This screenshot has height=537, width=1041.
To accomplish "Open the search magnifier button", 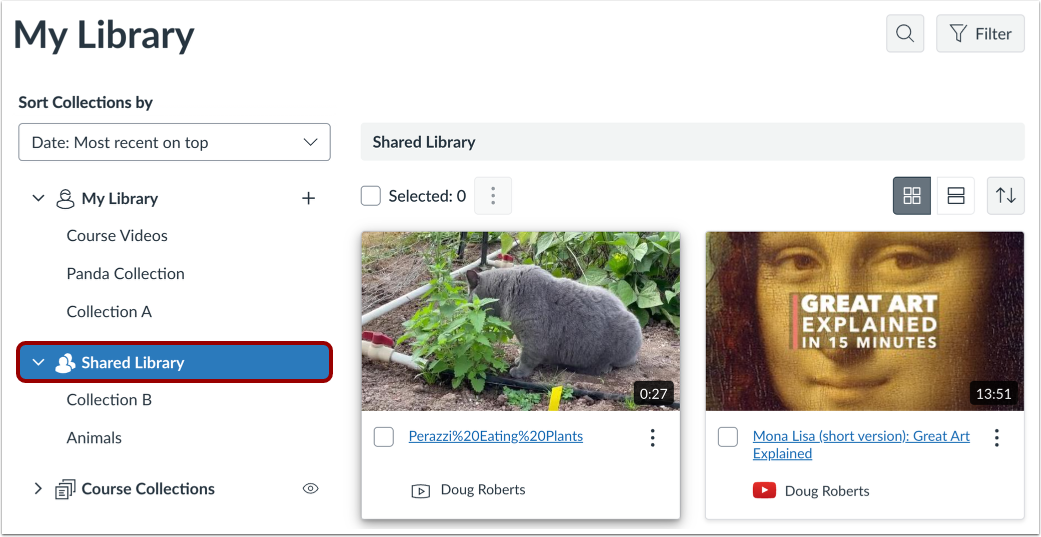I will [905, 33].
